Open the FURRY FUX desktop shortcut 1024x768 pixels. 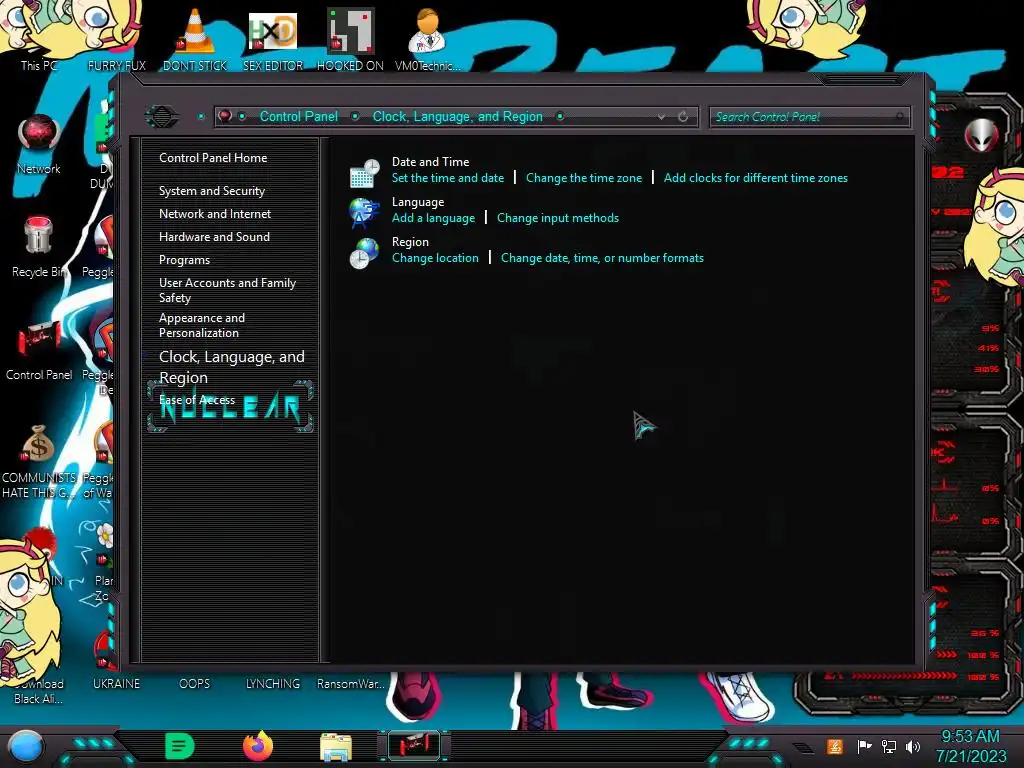coord(116,39)
